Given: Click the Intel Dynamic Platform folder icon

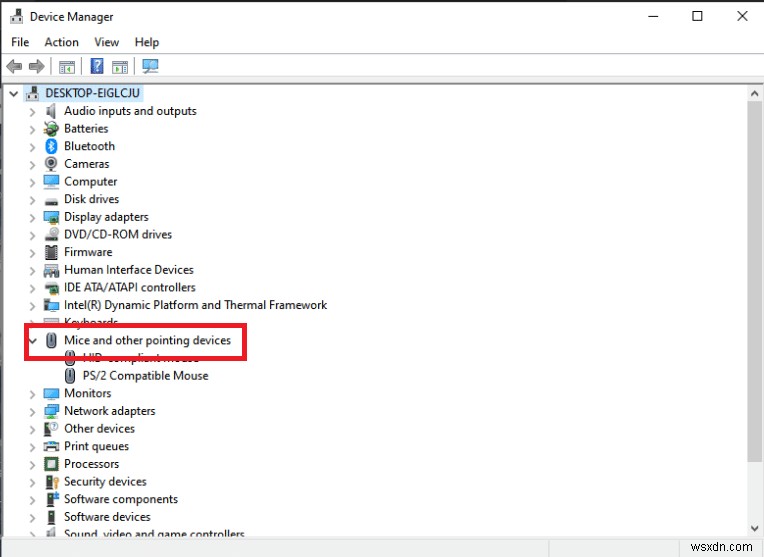Looking at the screenshot, I should point(51,305).
